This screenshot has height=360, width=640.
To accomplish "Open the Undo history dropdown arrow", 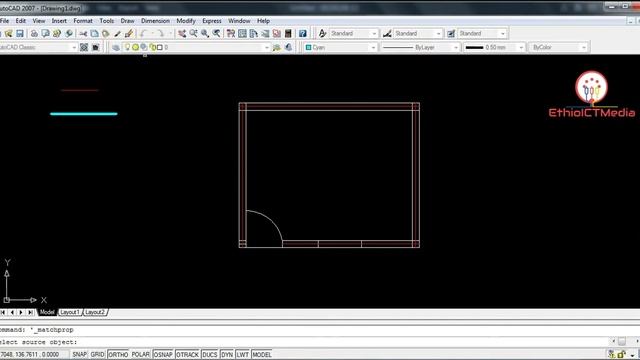I will coord(152,33).
